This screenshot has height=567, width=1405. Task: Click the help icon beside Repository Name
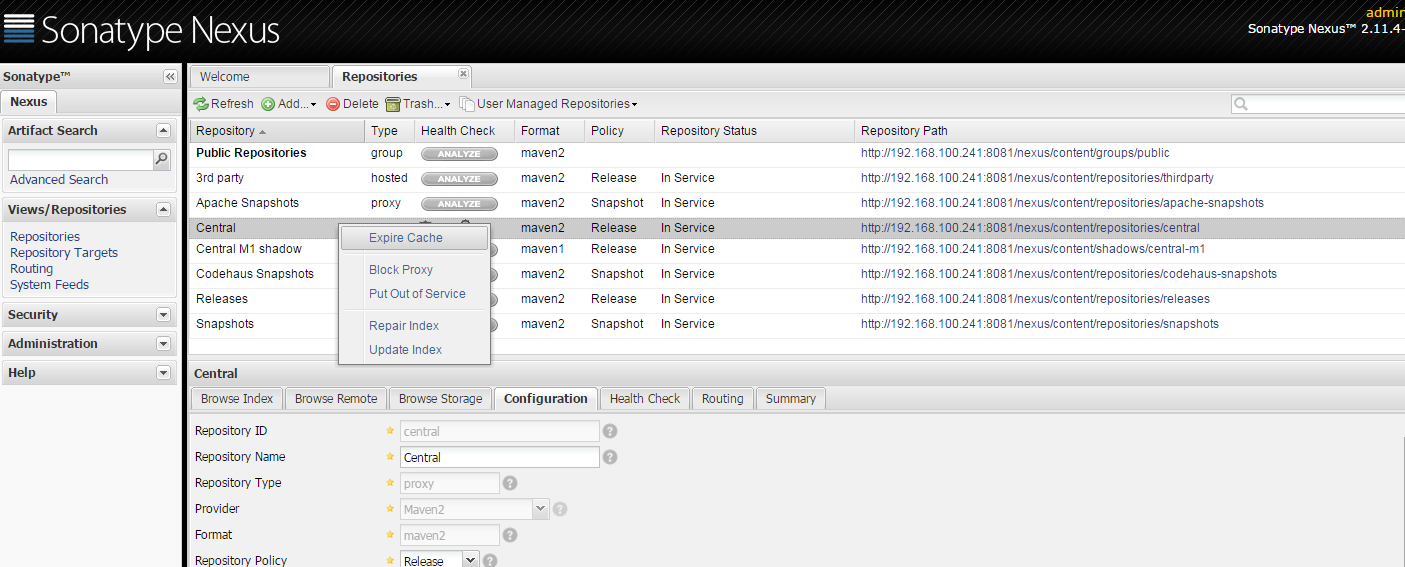point(610,457)
